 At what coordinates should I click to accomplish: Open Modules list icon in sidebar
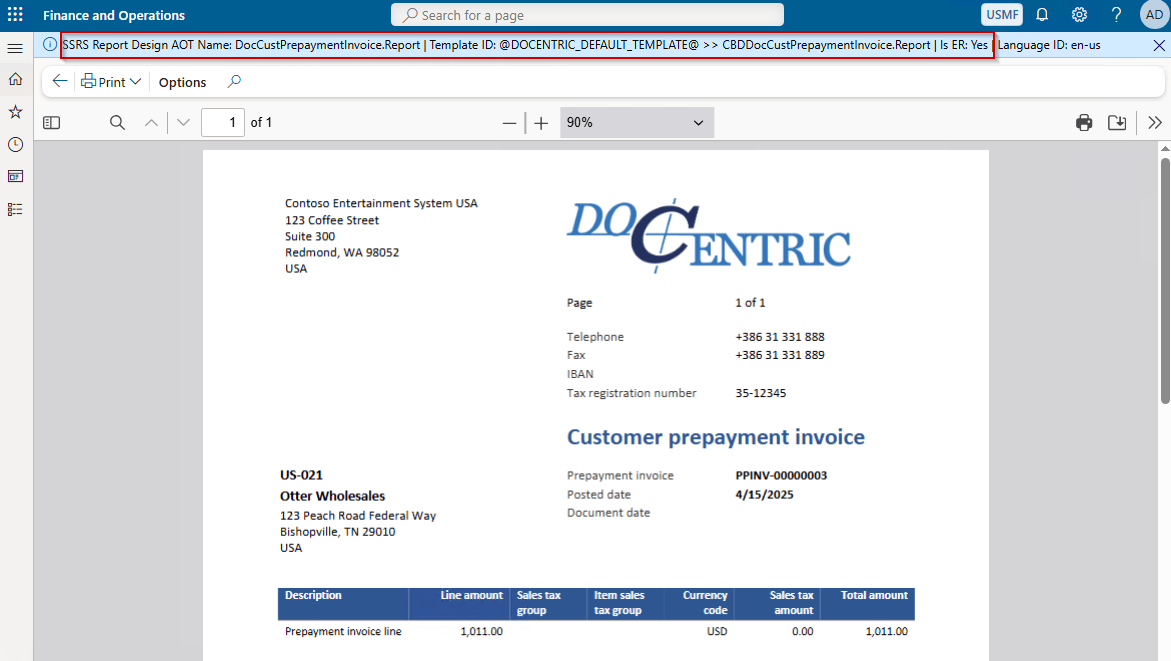pos(15,209)
